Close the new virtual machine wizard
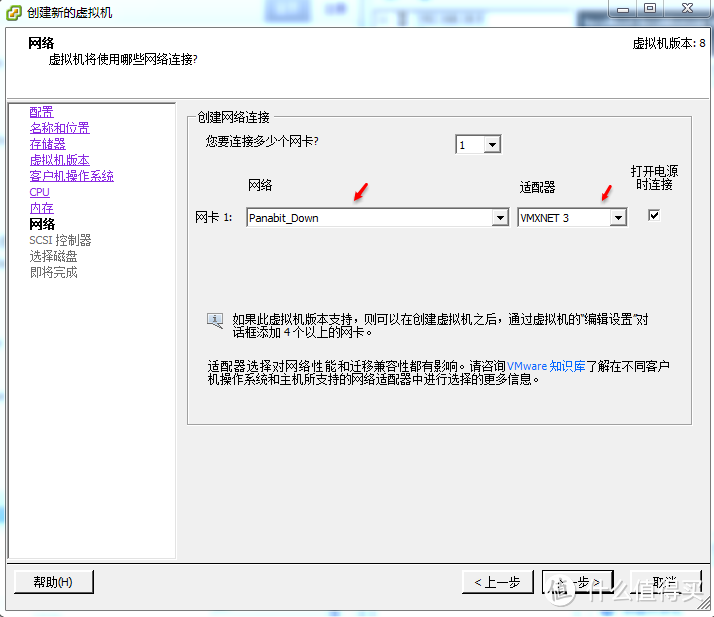The width and height of the screenshot is (714, 617). [x=688, y=8]
